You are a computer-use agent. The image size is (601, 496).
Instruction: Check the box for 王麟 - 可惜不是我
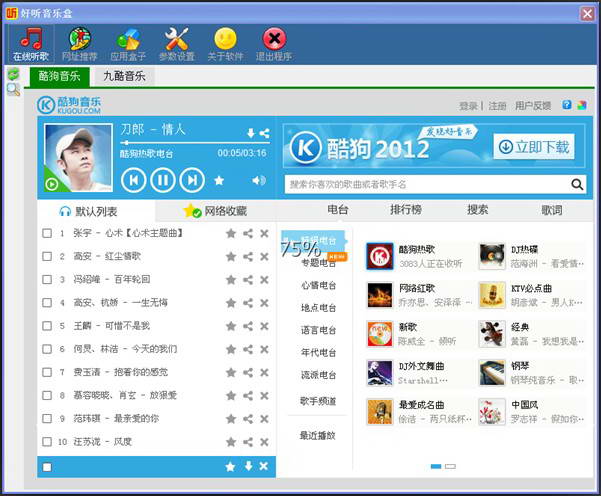click(47, 326)
